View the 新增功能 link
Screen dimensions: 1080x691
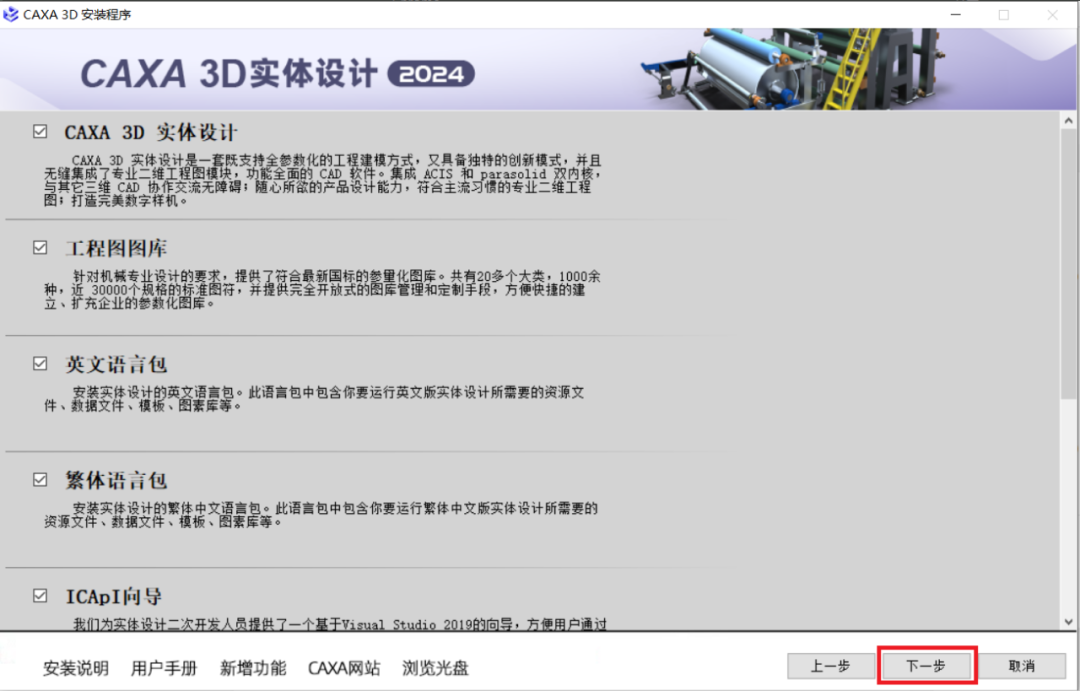pos(253,668)
